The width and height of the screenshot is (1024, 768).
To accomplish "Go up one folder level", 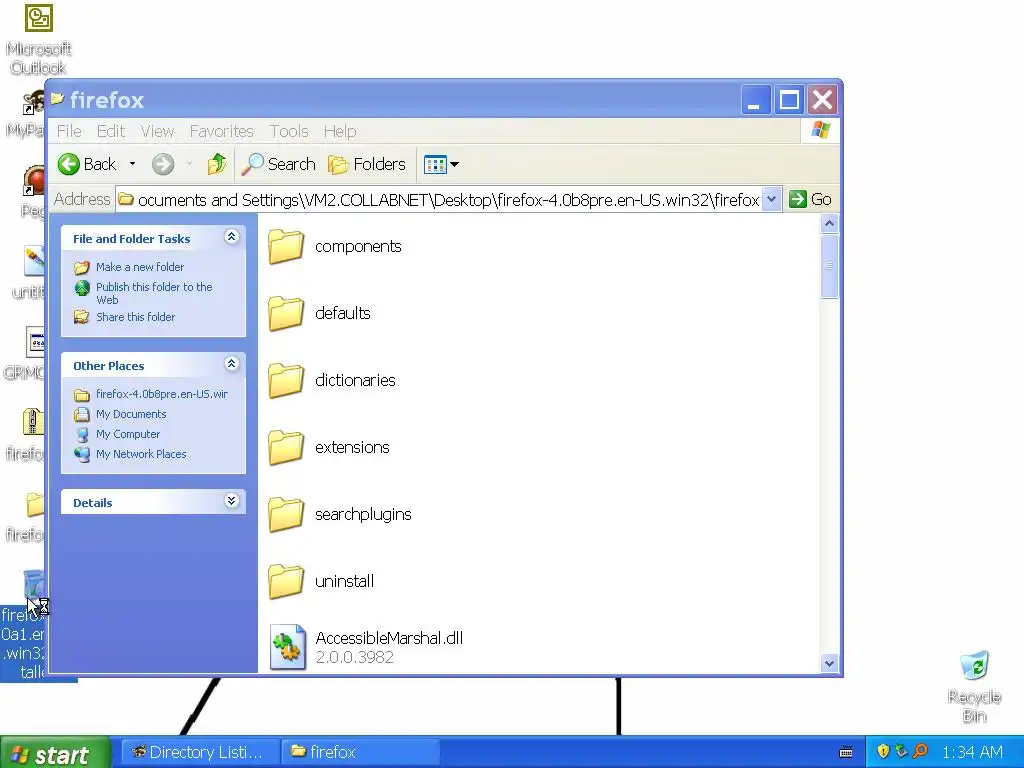I will pyautogui.click(x=217, y=164).
